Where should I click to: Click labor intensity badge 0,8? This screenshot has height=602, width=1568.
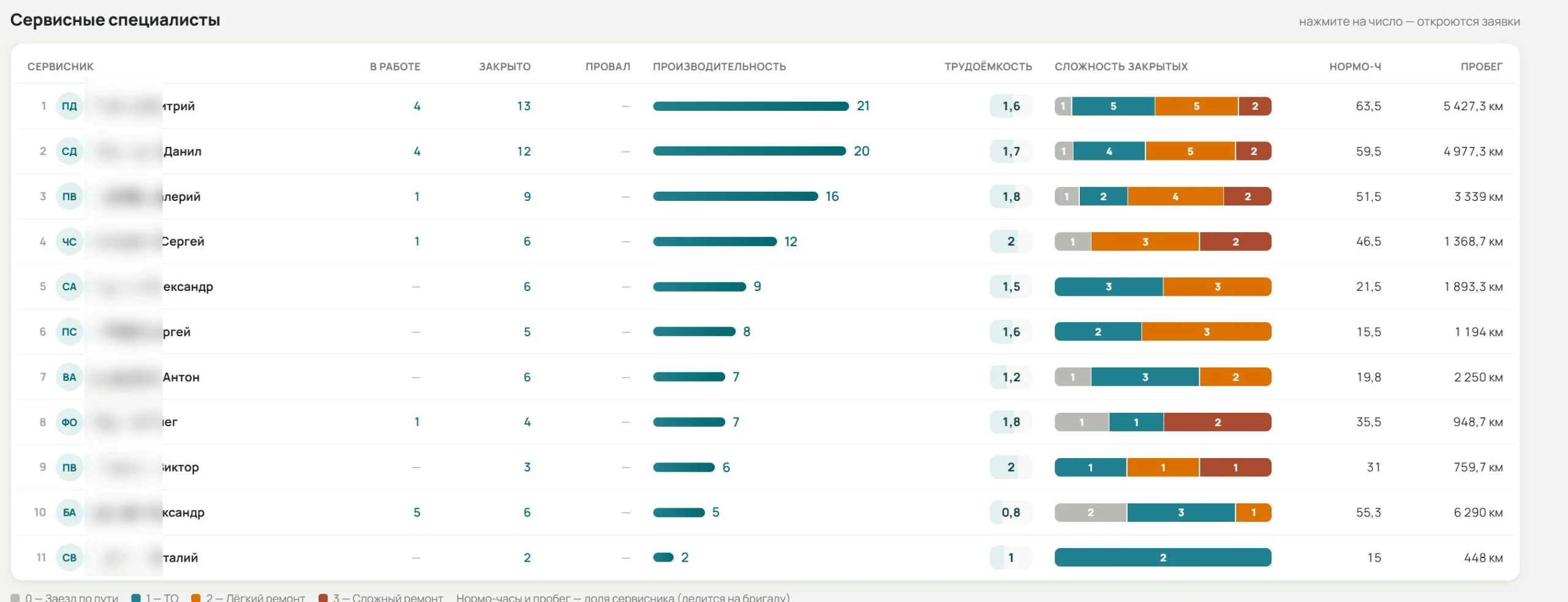point(1011,513)
